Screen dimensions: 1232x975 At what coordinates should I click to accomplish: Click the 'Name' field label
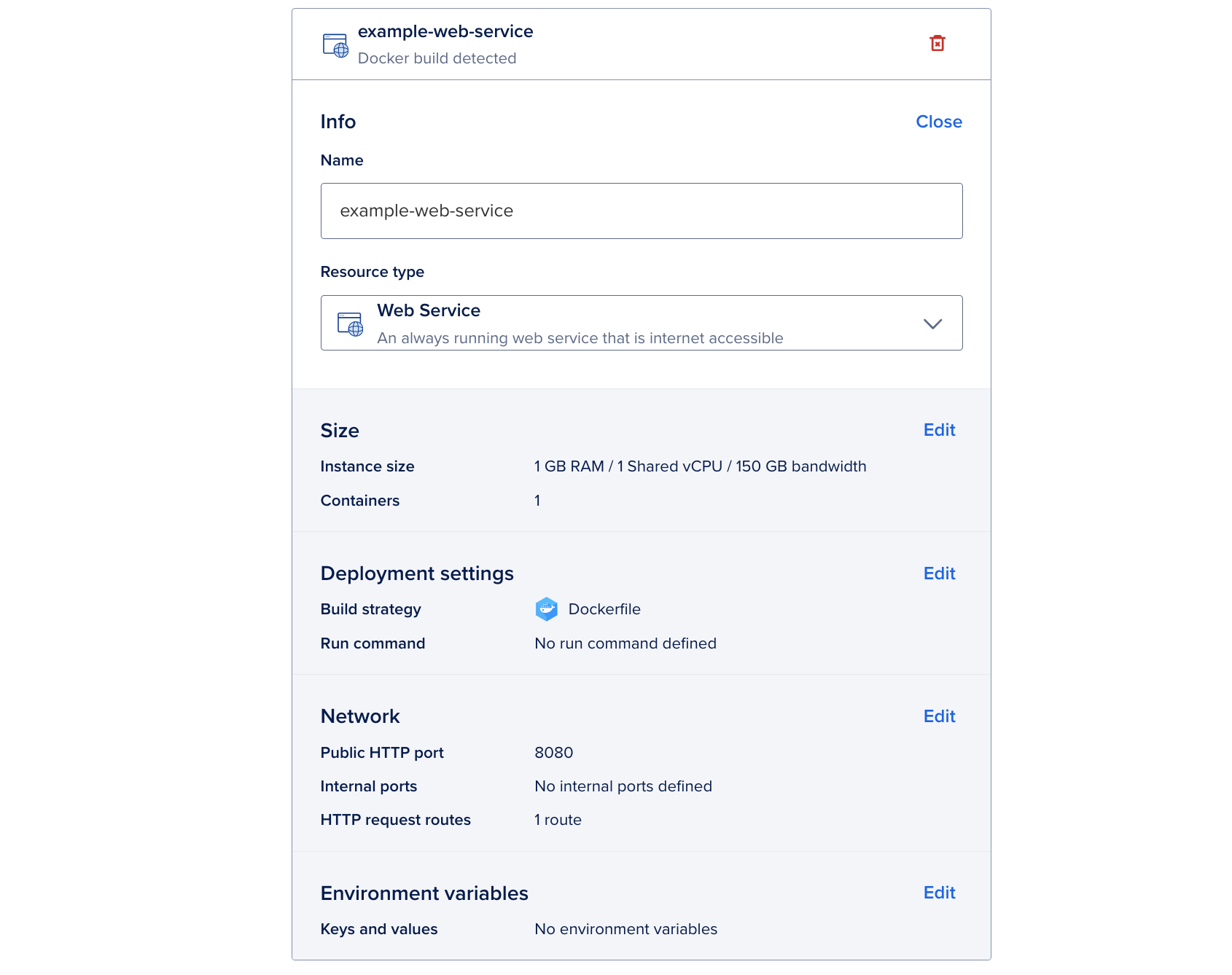click(342, 160)
